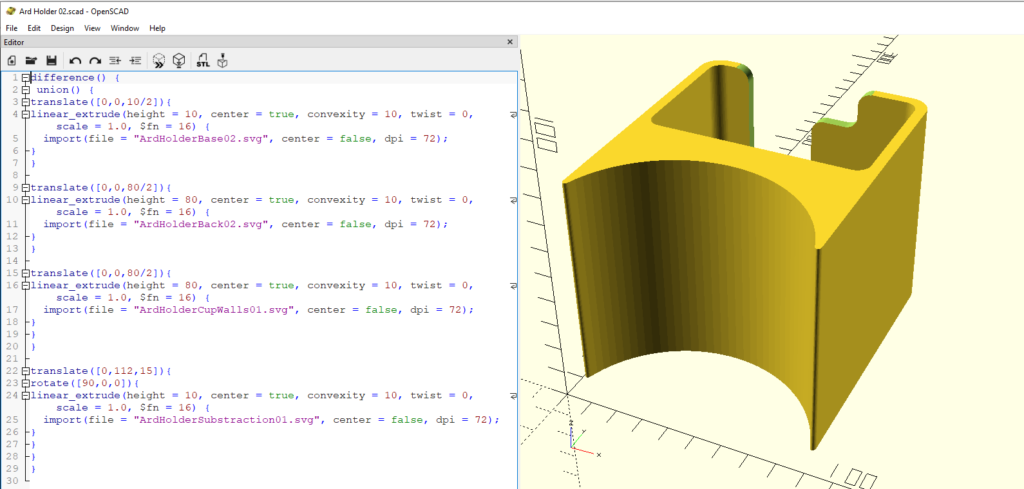1024x489 pixels.
Task: Run Preview with the cube arrows icon
Action: coord(159,61)
